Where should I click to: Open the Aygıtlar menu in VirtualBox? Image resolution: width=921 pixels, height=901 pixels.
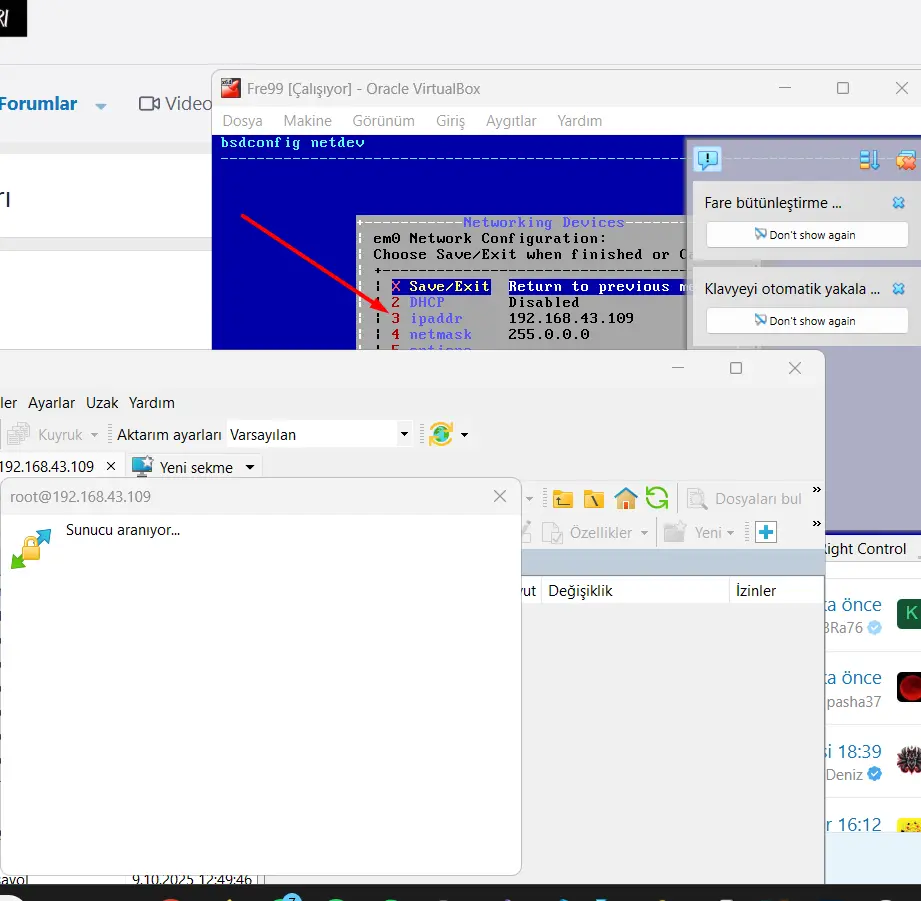511,120
